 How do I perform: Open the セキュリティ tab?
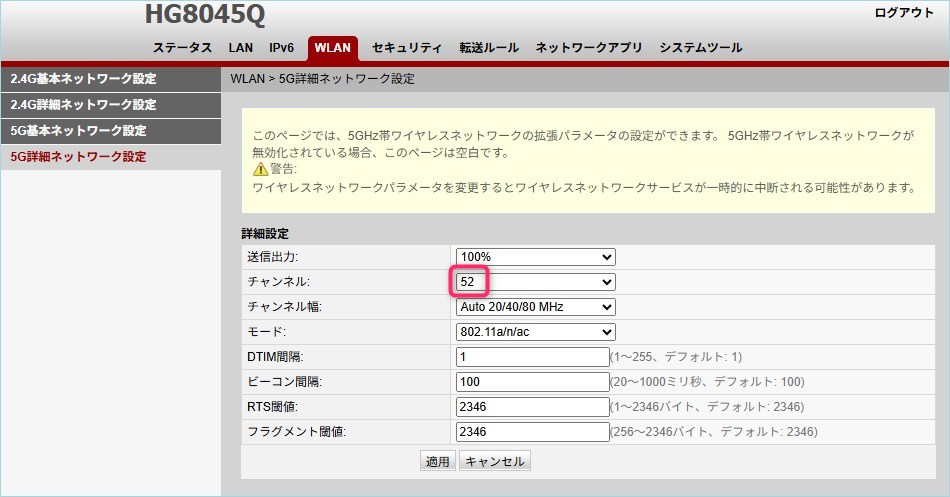[407, 48]
